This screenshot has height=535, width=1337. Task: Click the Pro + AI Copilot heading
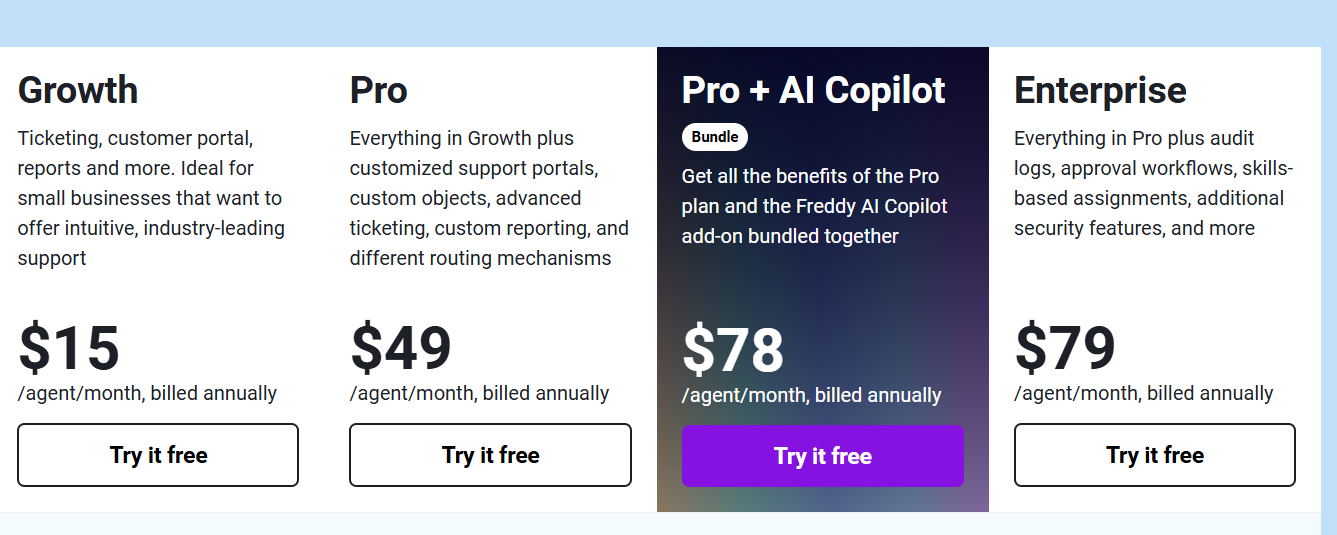(x=813, y=90)
